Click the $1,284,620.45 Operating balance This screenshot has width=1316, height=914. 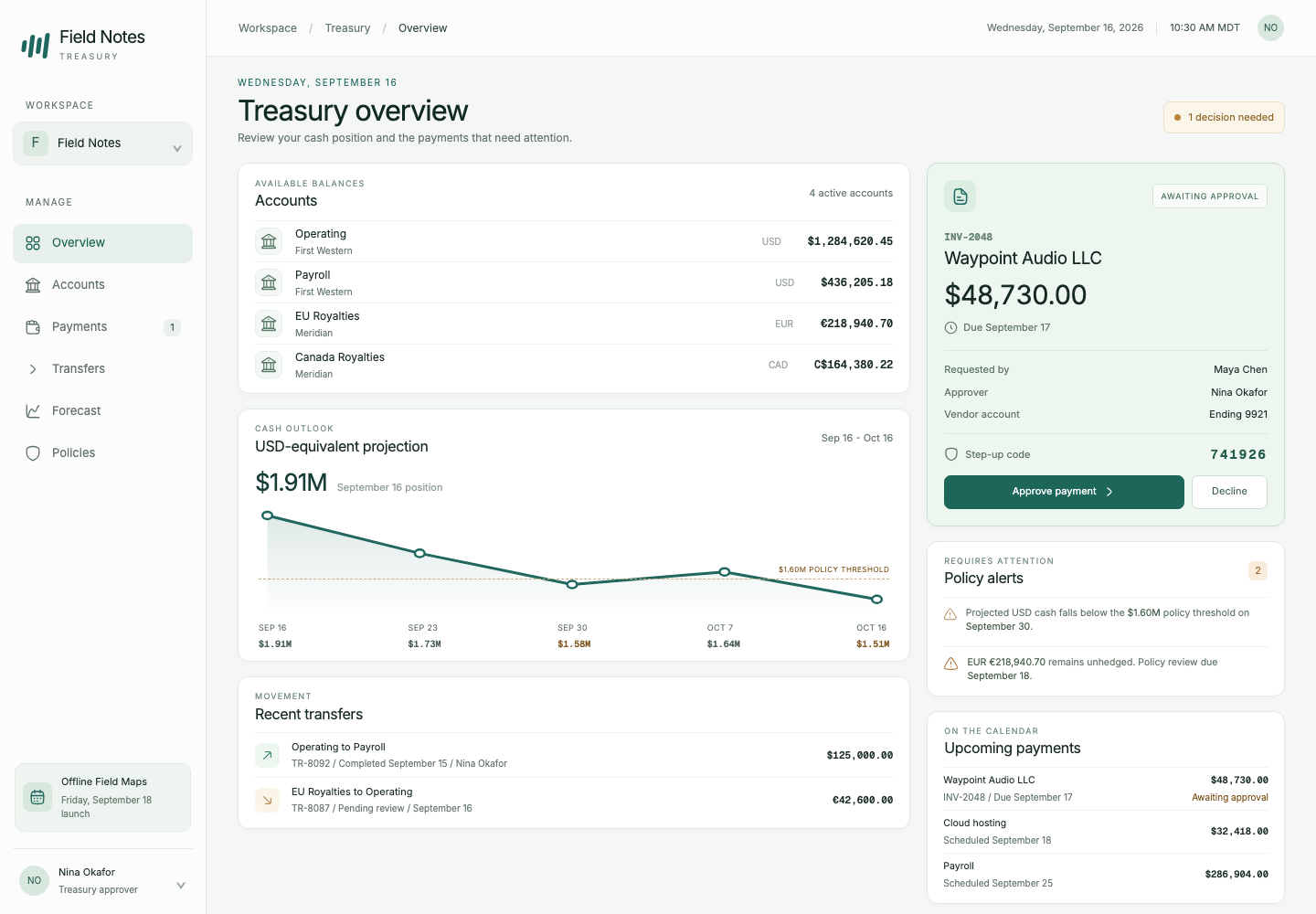click(850, 241)
